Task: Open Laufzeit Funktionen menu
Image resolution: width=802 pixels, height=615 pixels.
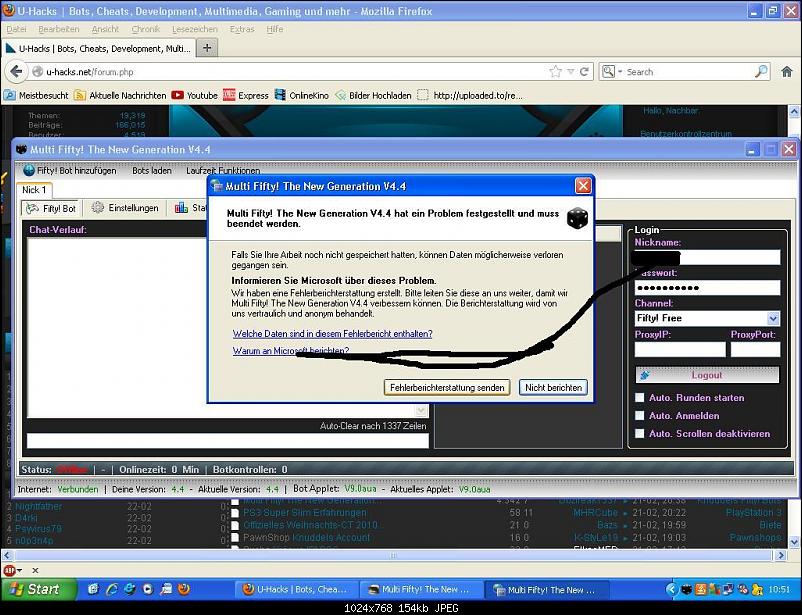Action: (223, 170)
